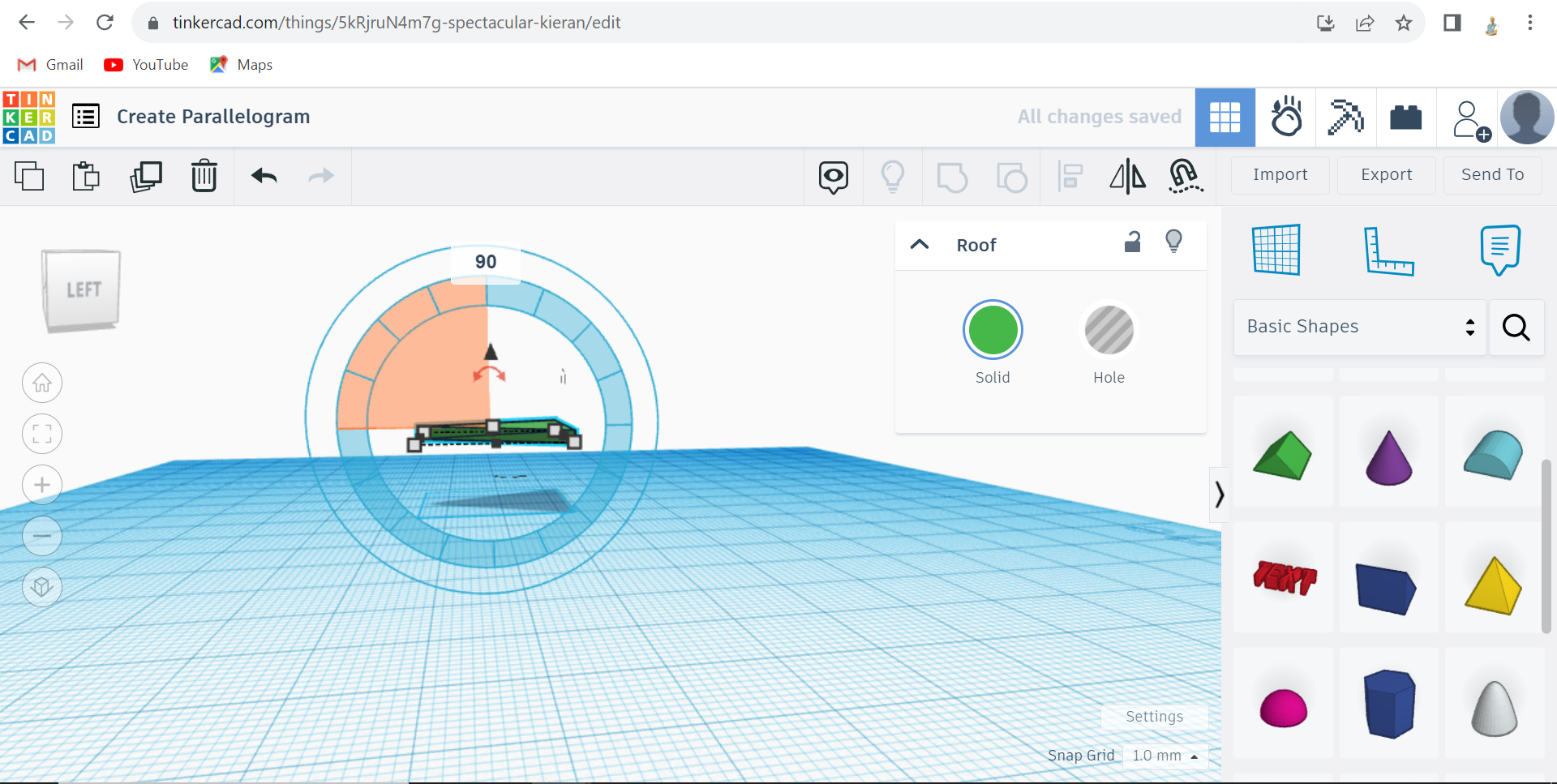Click the Send To button
Image resolution: width=1557 pixels, height=784 pixels.
1492,174
